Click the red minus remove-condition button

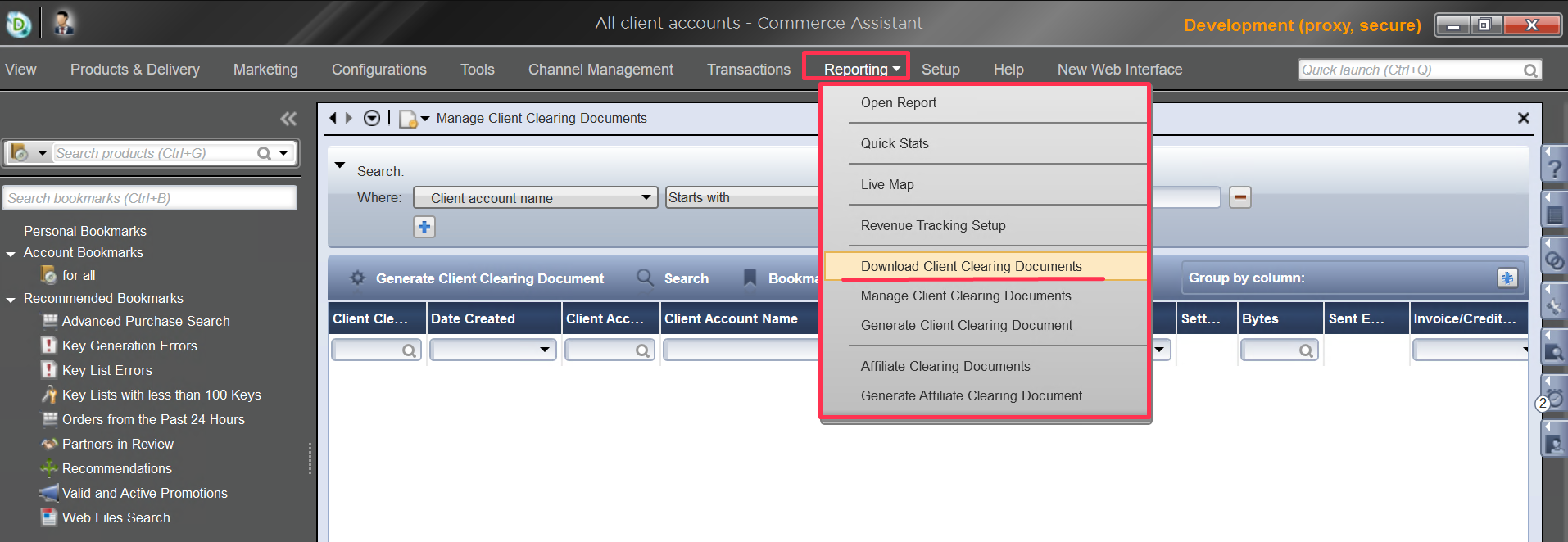(1239, 197)
